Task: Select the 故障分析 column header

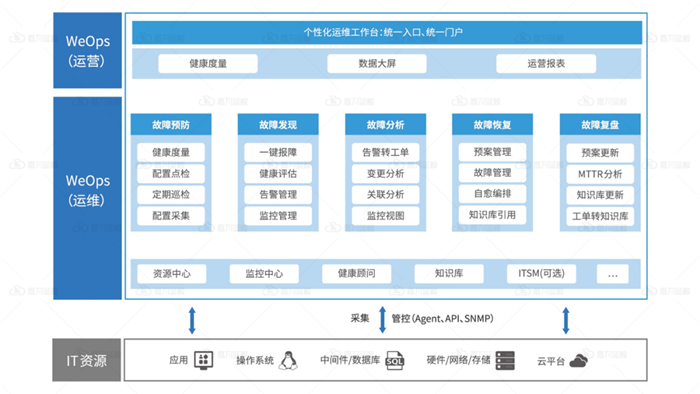Action: point(385,124)
